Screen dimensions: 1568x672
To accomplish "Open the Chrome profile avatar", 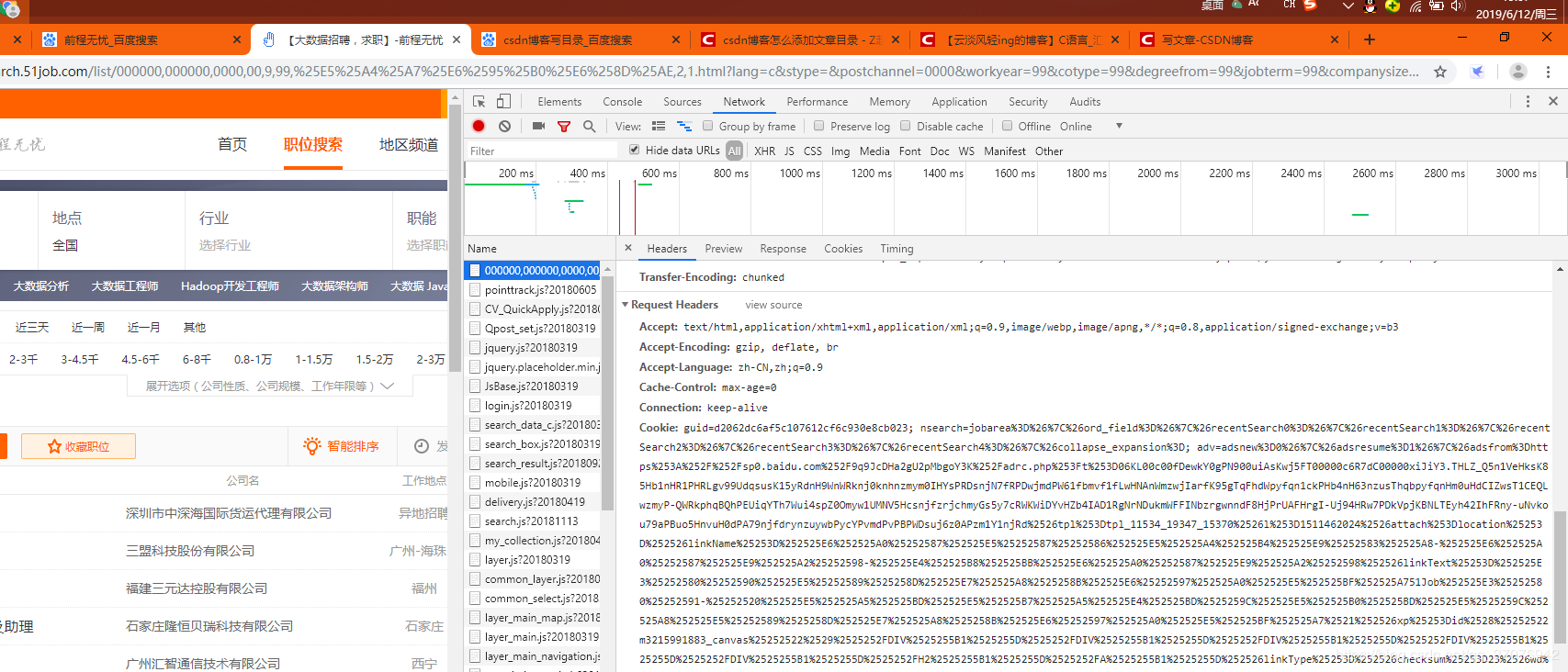I will pyautogui.click(x=1518, y=72).
